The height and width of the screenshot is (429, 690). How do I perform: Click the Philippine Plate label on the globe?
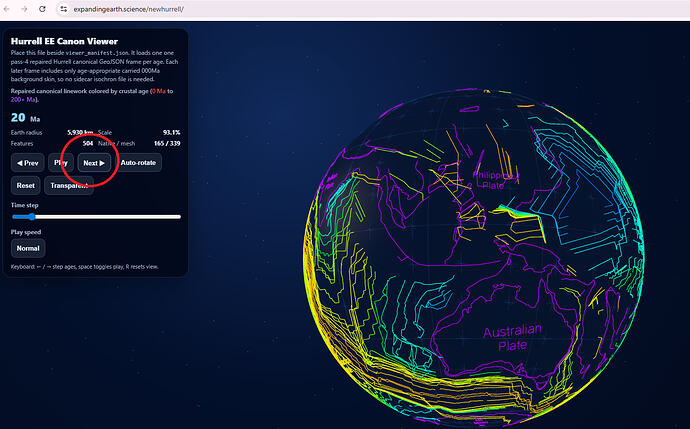494,180
